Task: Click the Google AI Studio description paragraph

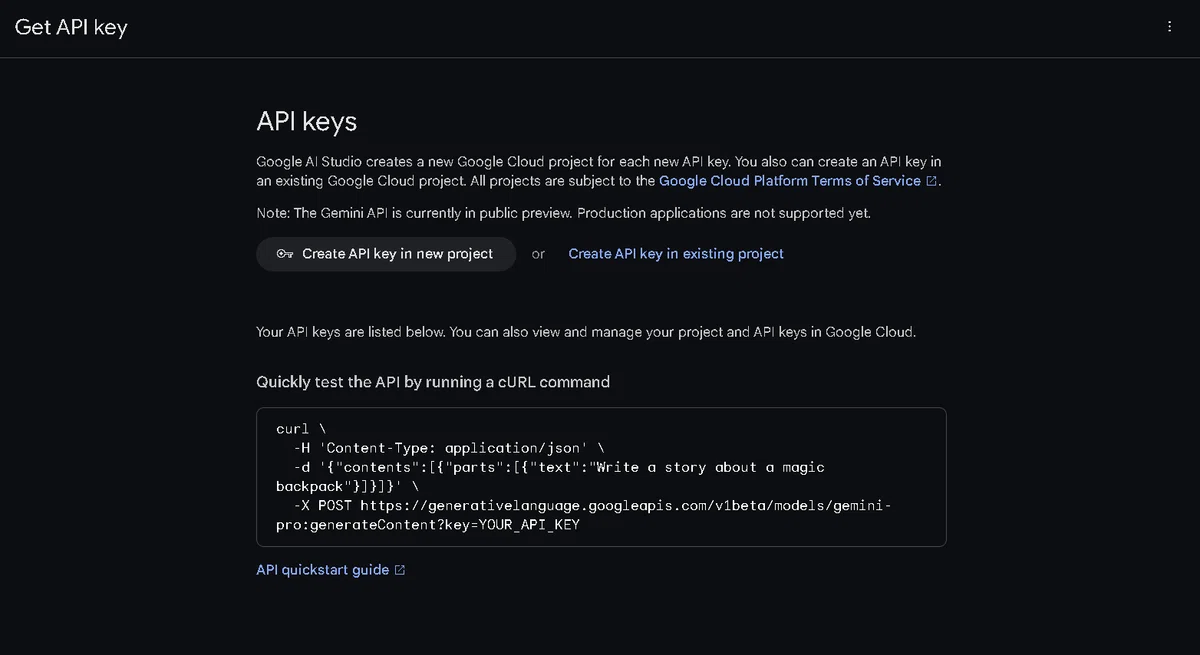Action: (x=600, y=171)
